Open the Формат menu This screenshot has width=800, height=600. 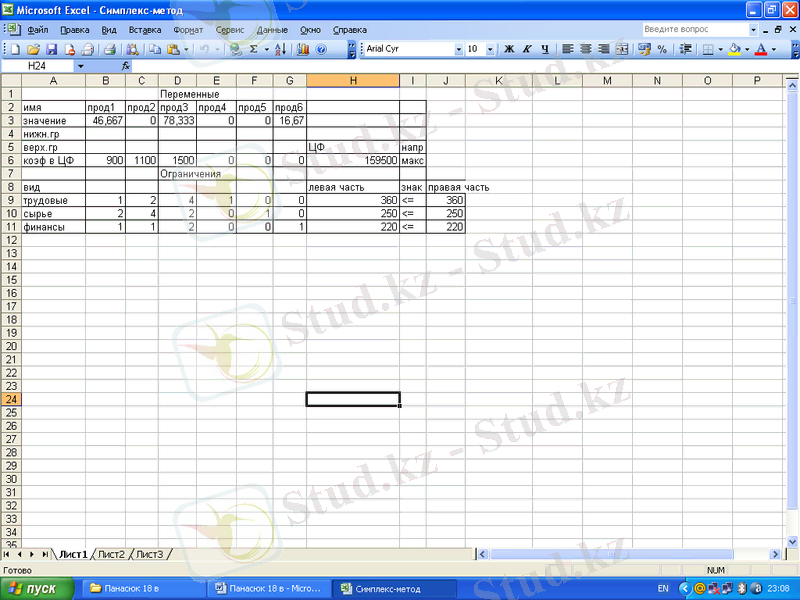click(188, 30)
